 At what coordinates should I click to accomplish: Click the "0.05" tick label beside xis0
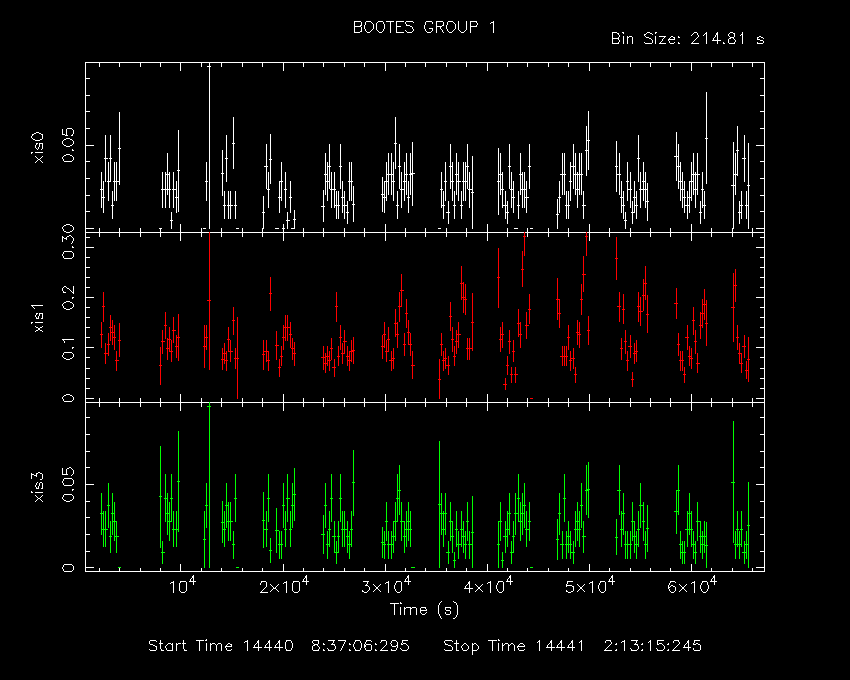(69, 145)
